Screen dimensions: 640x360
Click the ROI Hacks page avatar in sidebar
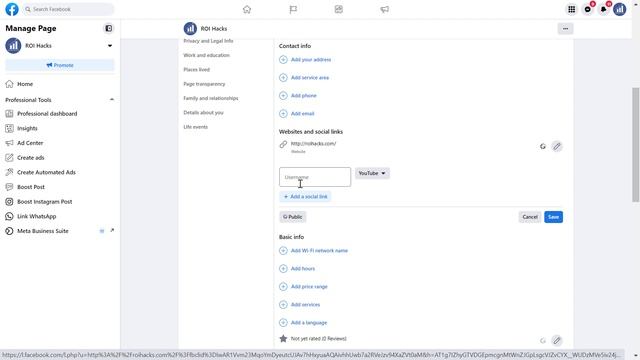point(13,46)
